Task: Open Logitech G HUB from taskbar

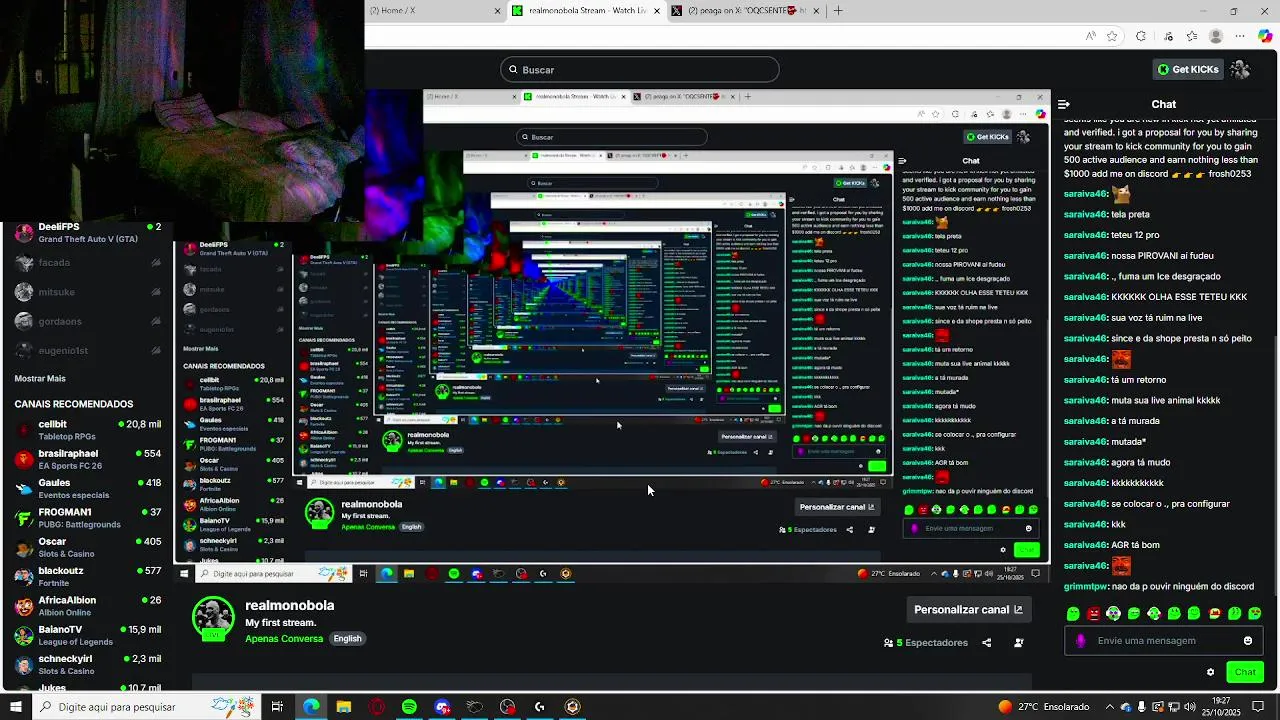Action: pos(540,707)
